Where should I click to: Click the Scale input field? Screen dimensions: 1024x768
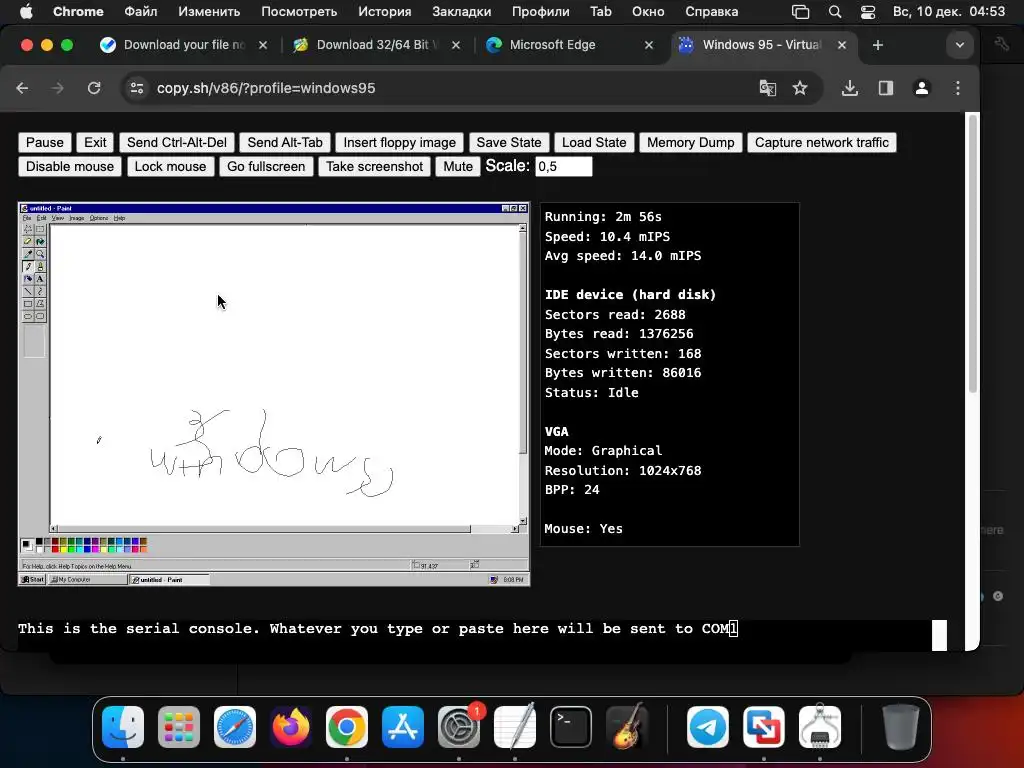tap(564, 167)
